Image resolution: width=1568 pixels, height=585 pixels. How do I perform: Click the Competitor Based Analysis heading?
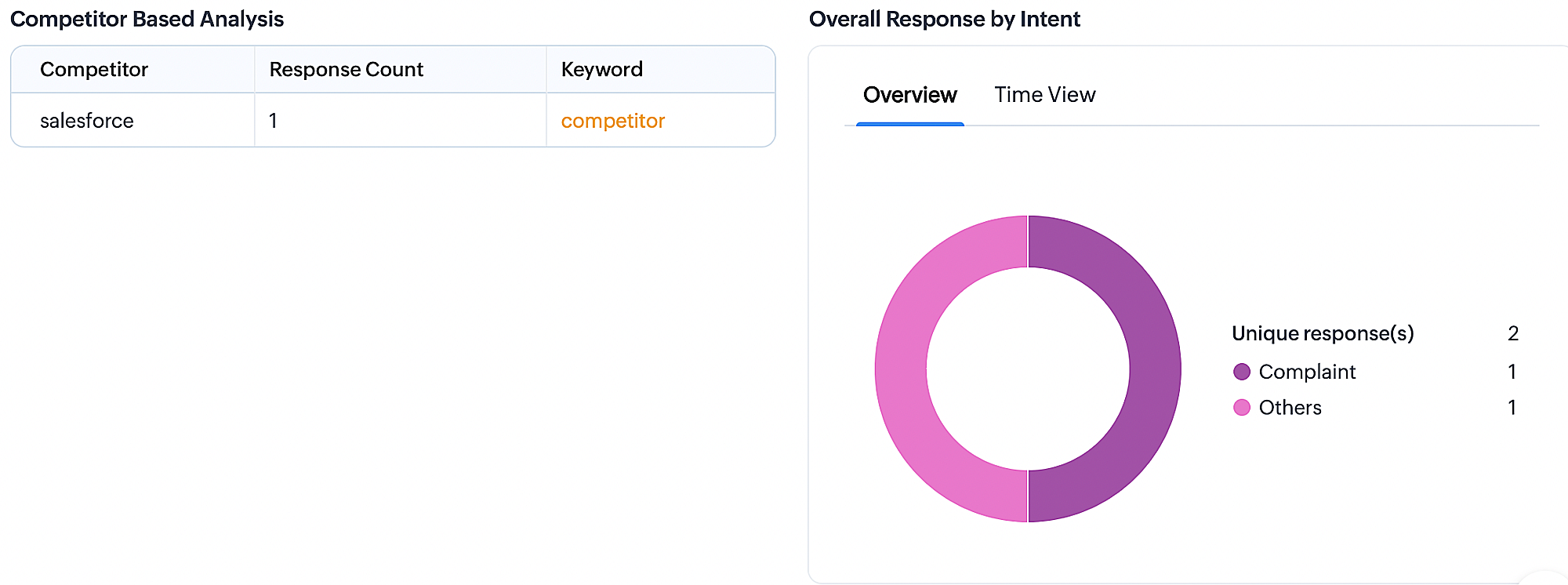tap(147, 19)
